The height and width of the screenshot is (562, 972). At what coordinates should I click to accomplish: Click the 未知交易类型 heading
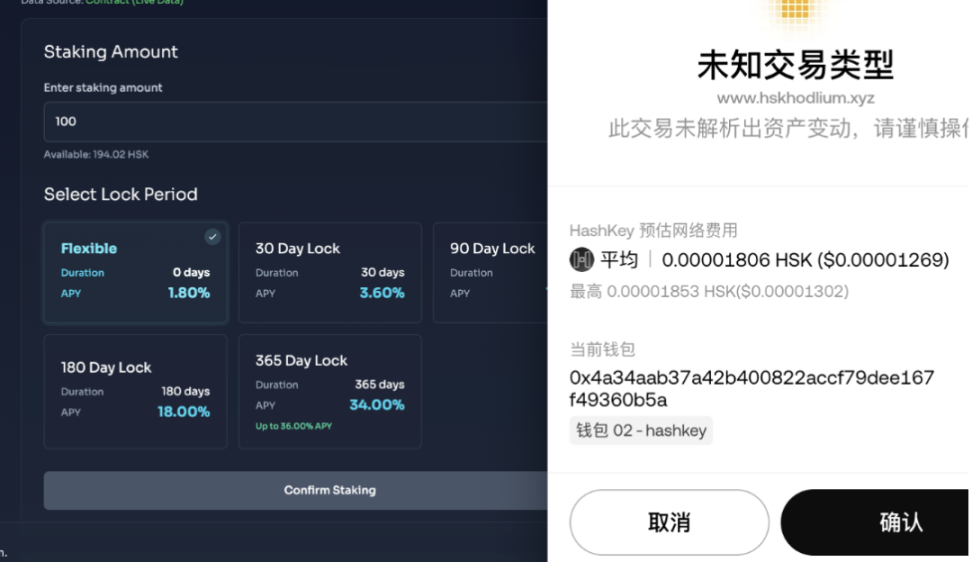[795, 65]
